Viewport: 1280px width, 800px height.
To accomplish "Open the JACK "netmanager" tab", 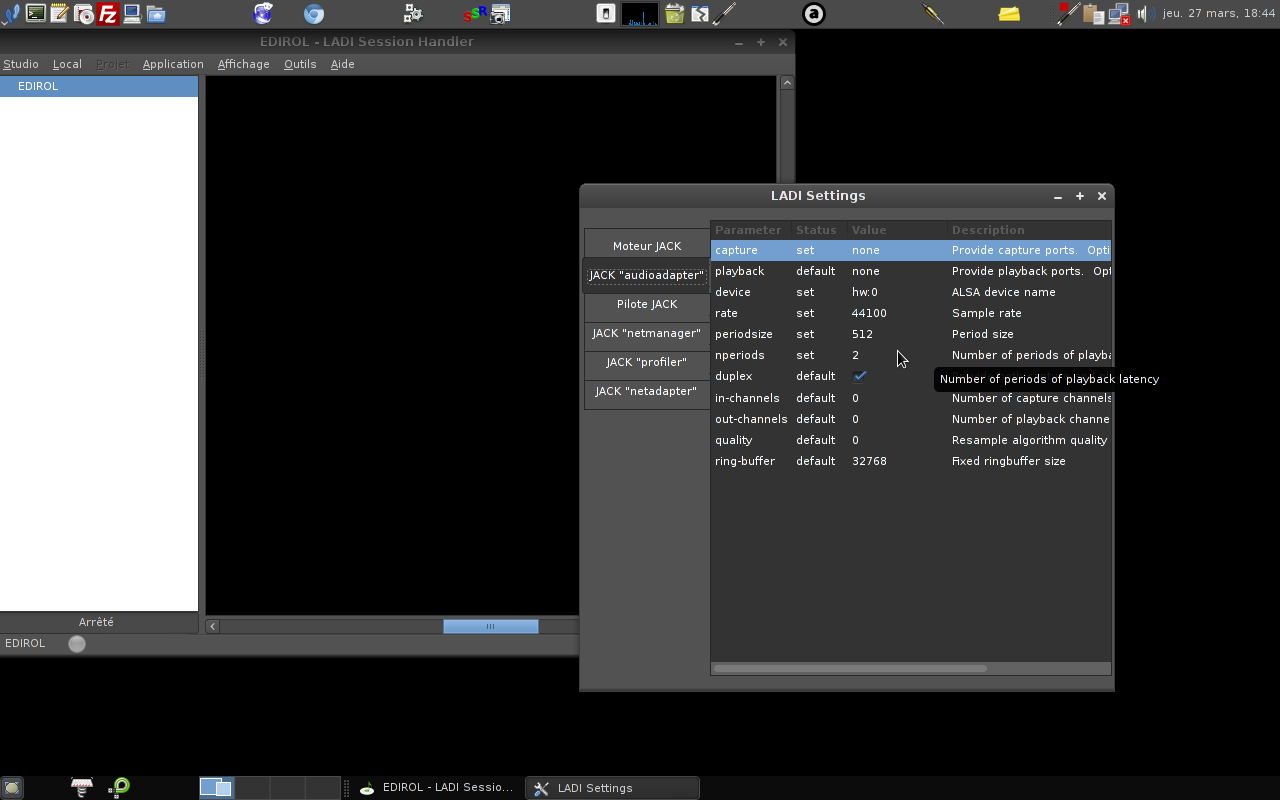I will pos(647,333).
